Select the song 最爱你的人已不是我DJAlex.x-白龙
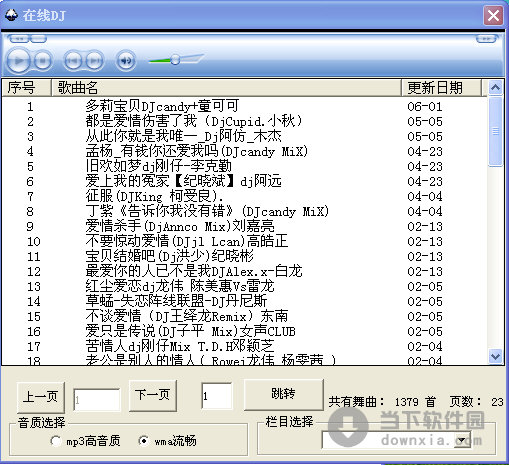This screenshot has width=509, height=465. click(194, 271)
